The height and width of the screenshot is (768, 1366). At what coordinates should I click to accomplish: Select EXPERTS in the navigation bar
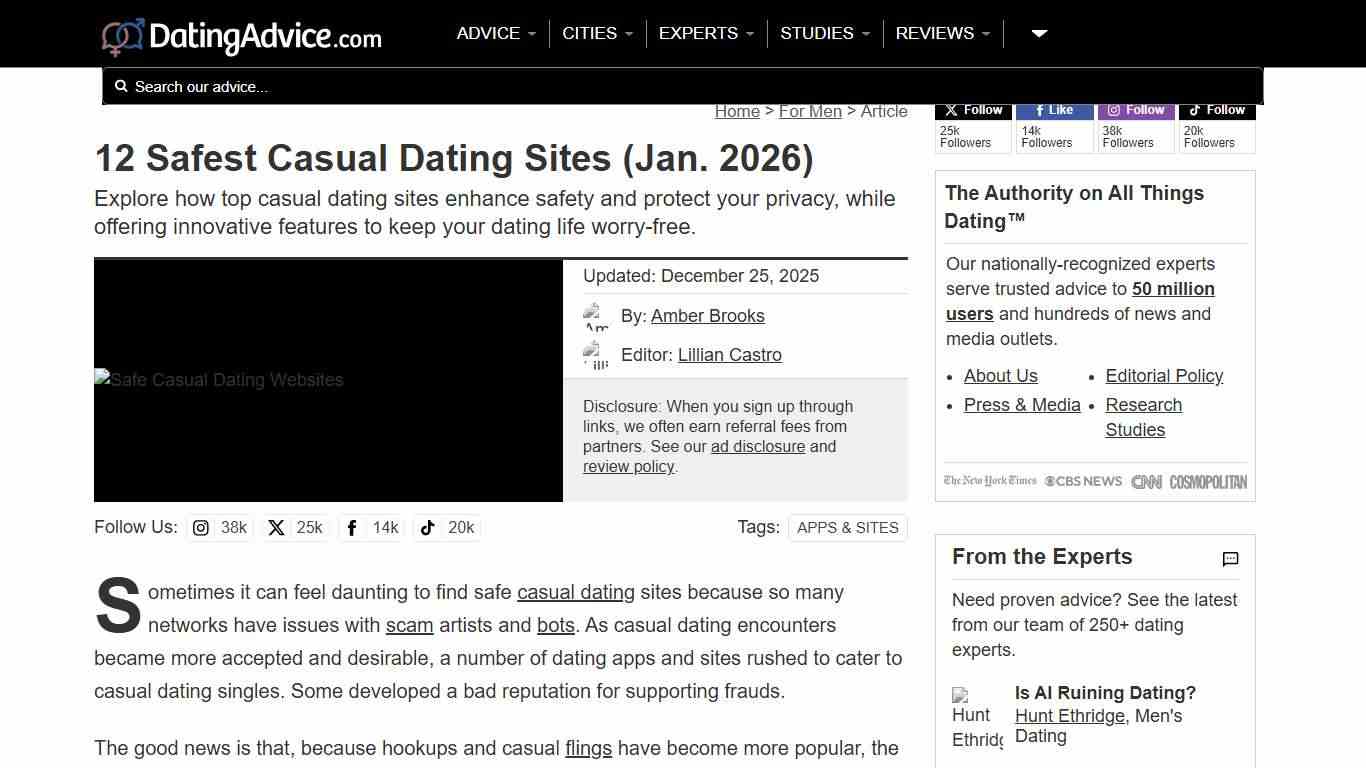point(705,33)
